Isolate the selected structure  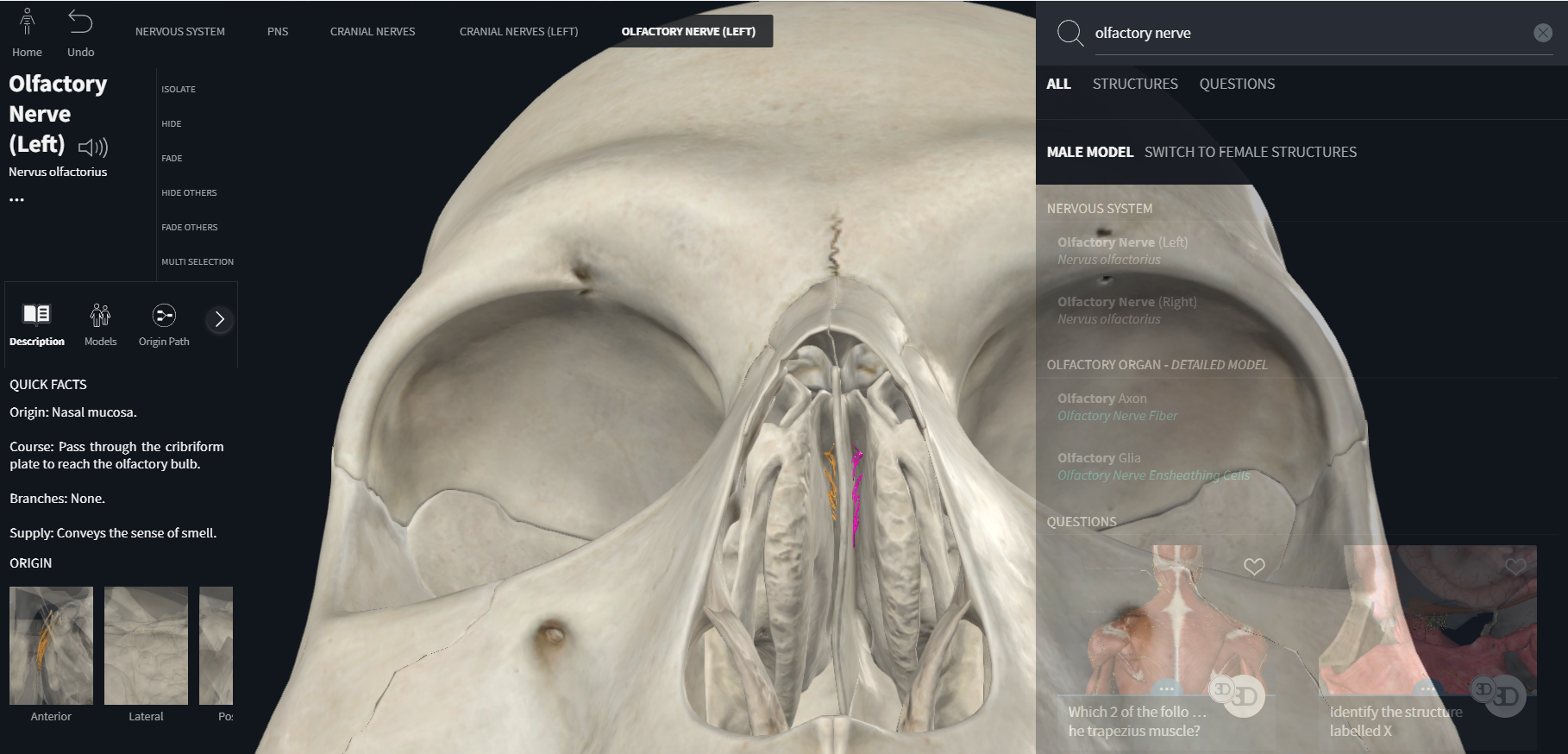pyautogui.click(x=179, y=89)
